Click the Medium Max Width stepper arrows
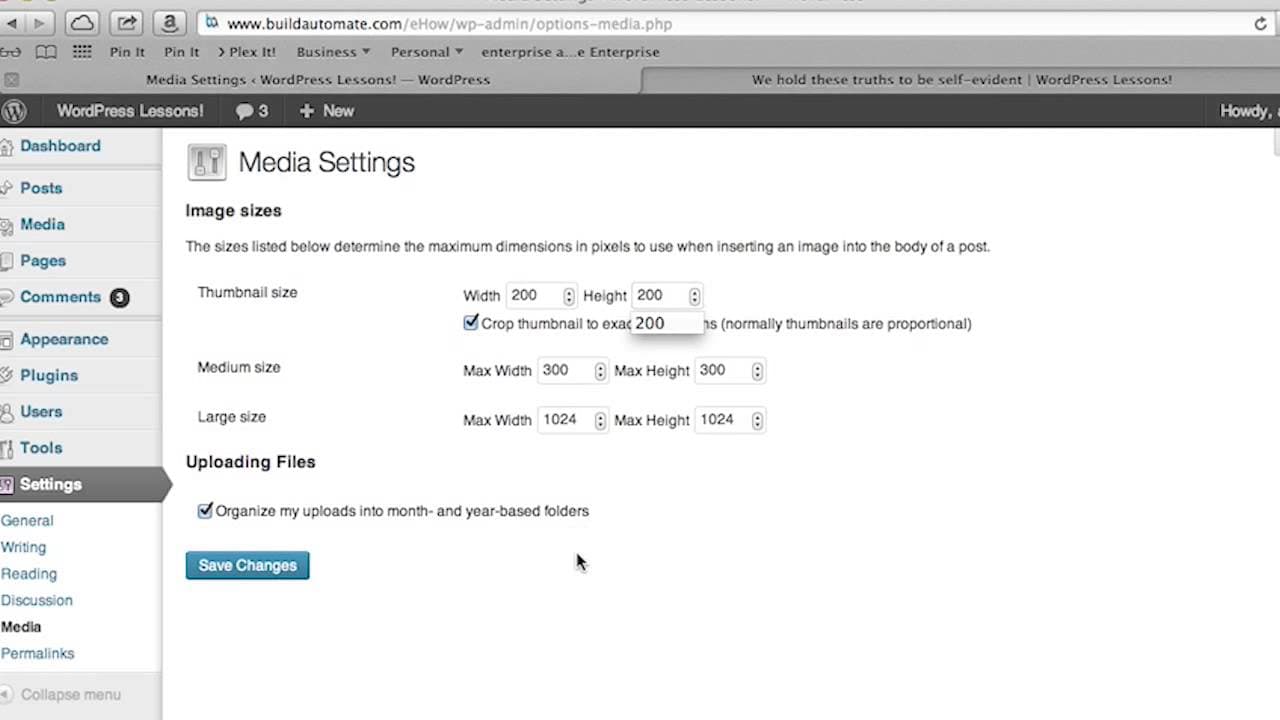Screen dimensions: 1280x720 point(600,371)
